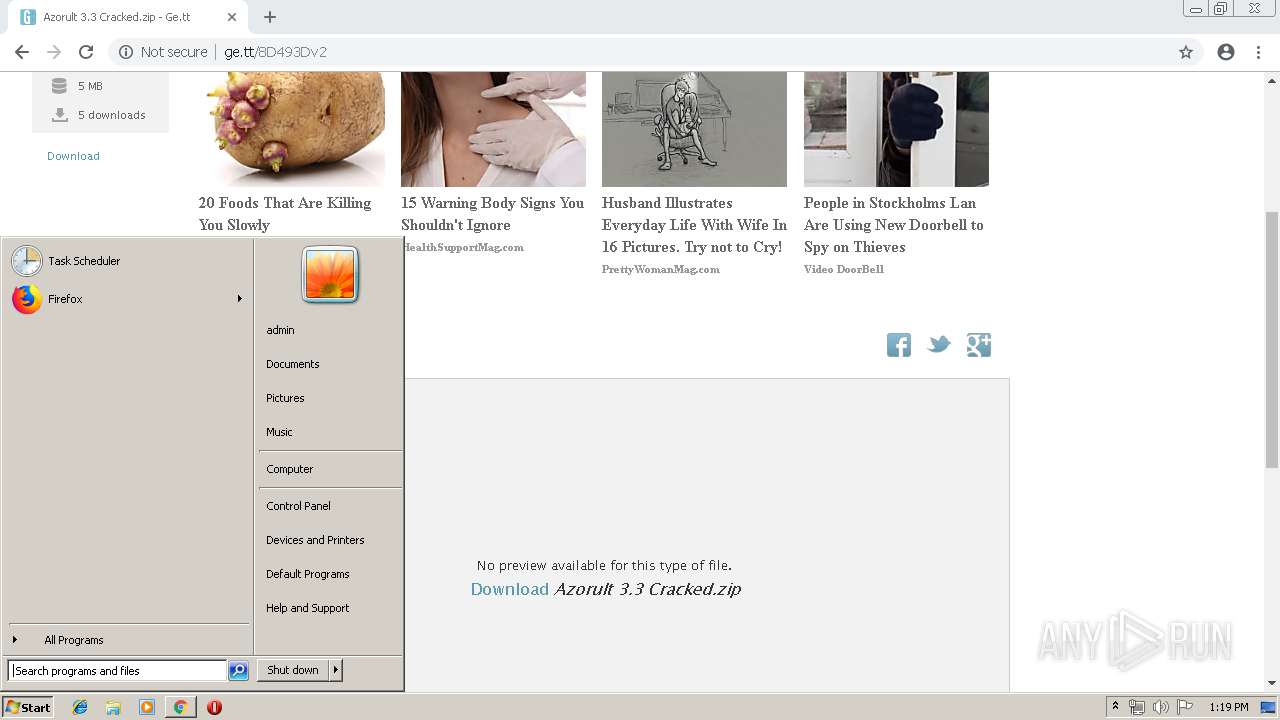
Task: Launch Task Scheduler from Start menu
Action: [127, 261]
